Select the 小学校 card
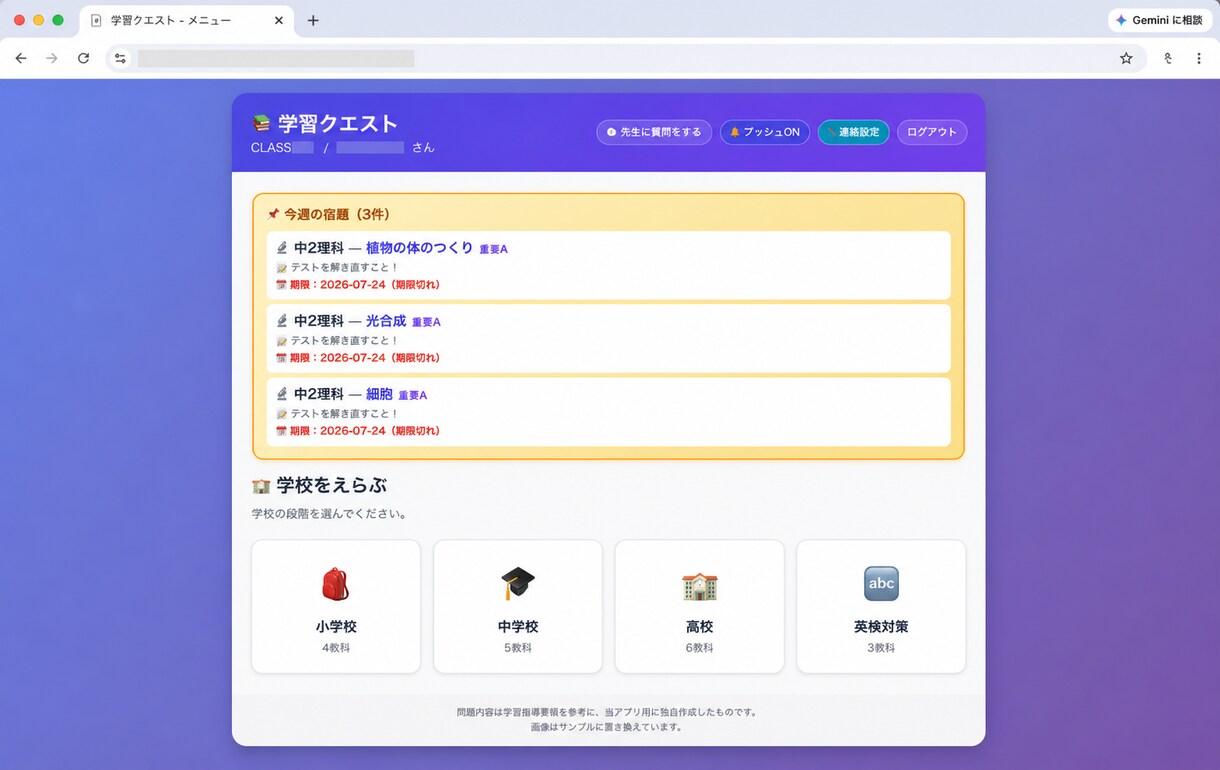This screenshot has width=1220, height=770. [336, 607]
